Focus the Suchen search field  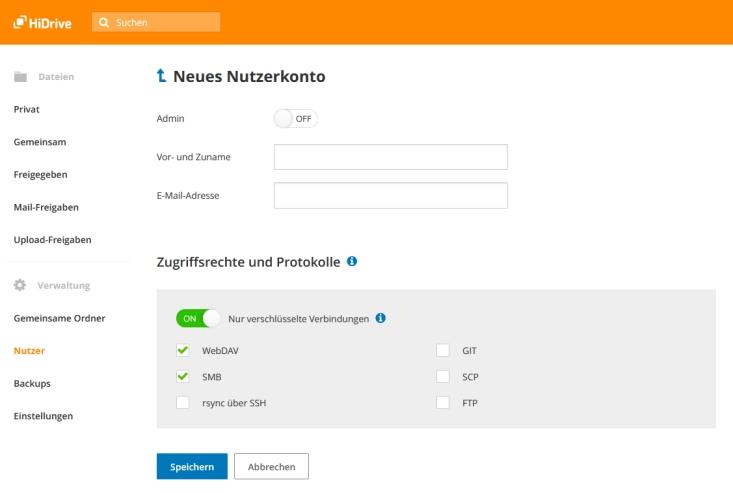click(x=156, y=22)
